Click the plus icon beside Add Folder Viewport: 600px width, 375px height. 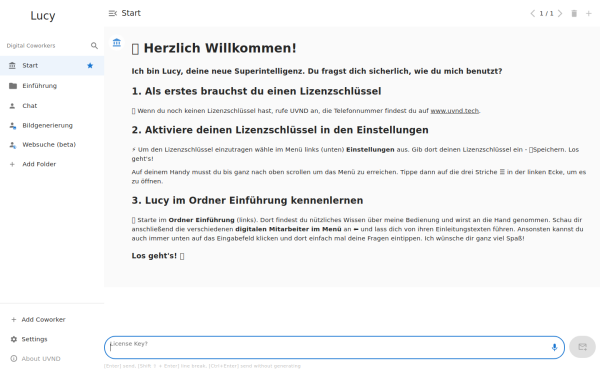[x=12, y=164]
